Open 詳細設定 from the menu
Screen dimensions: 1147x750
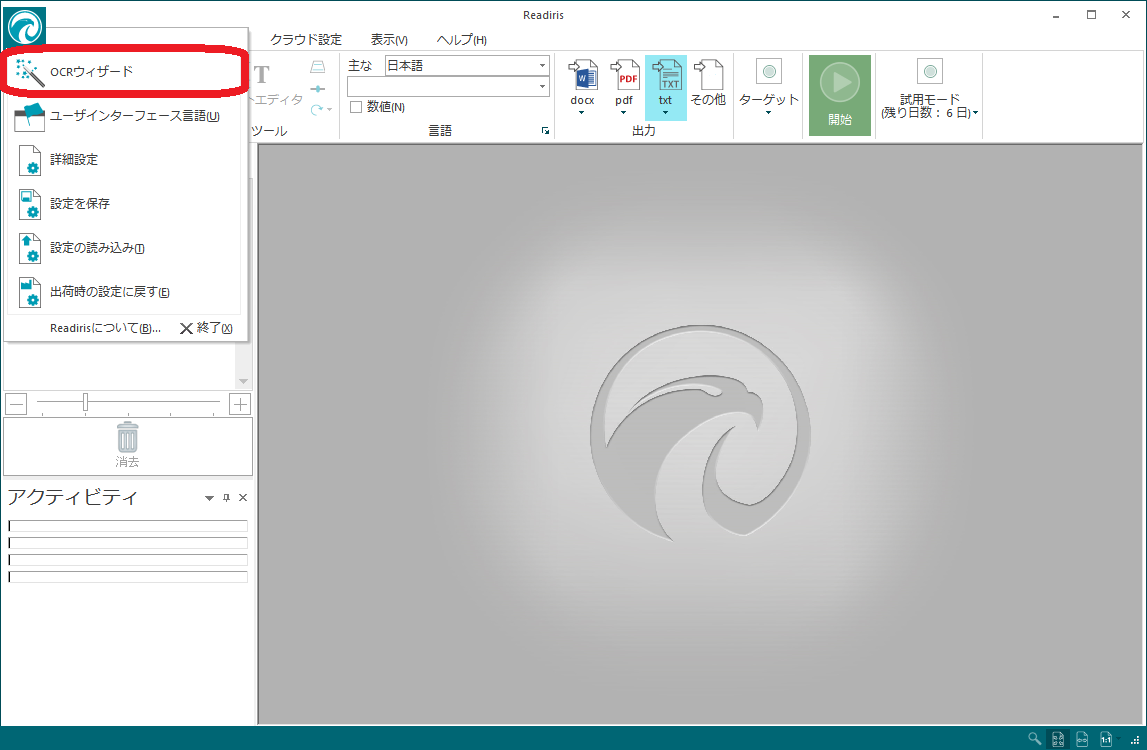(123, 160)
